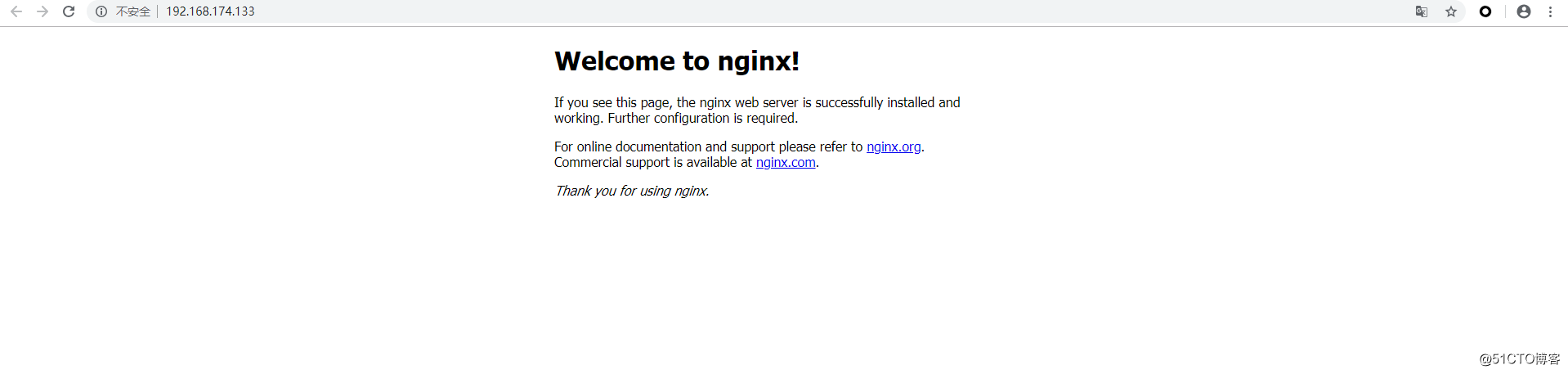Go back using the browser back arrow

click(x=16, y=11)
